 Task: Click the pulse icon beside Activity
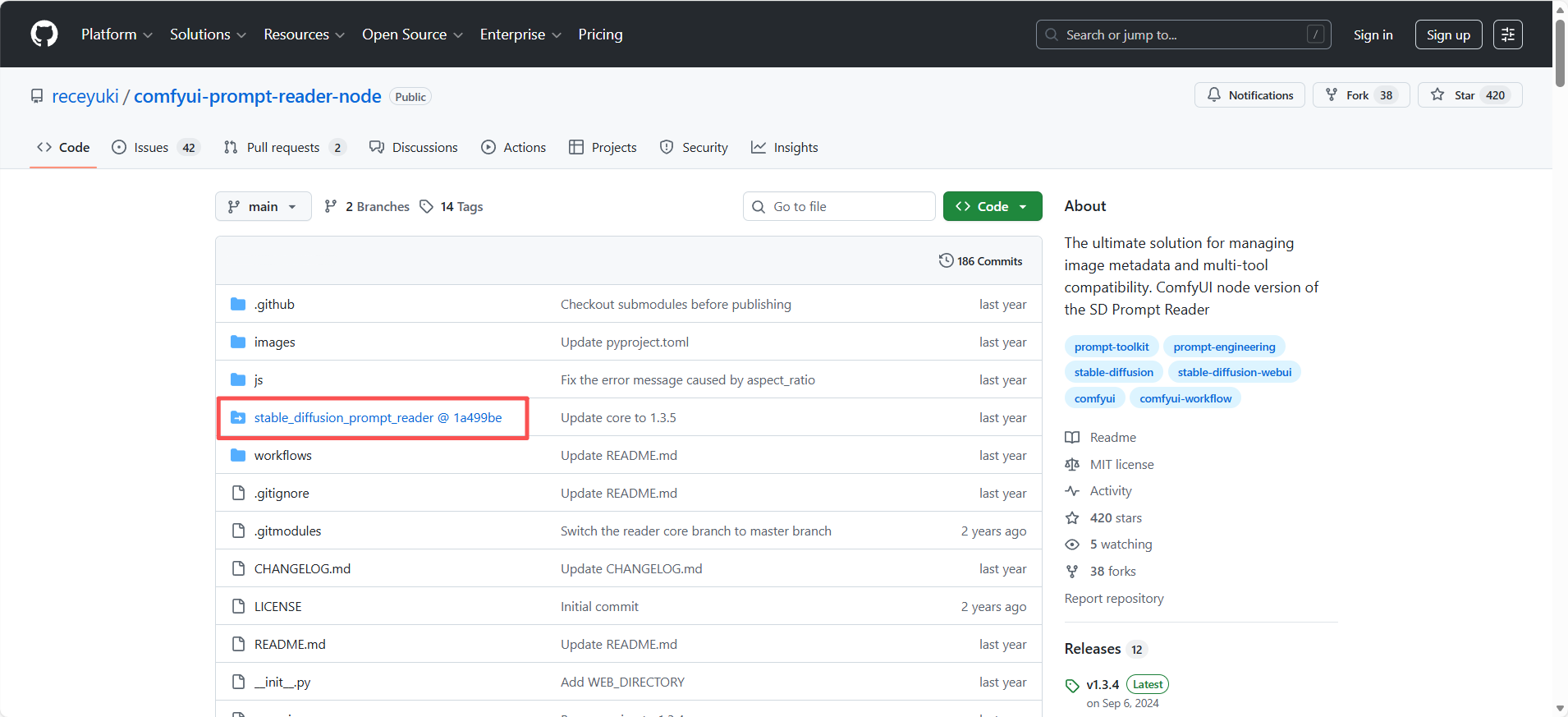[1072, 491]
